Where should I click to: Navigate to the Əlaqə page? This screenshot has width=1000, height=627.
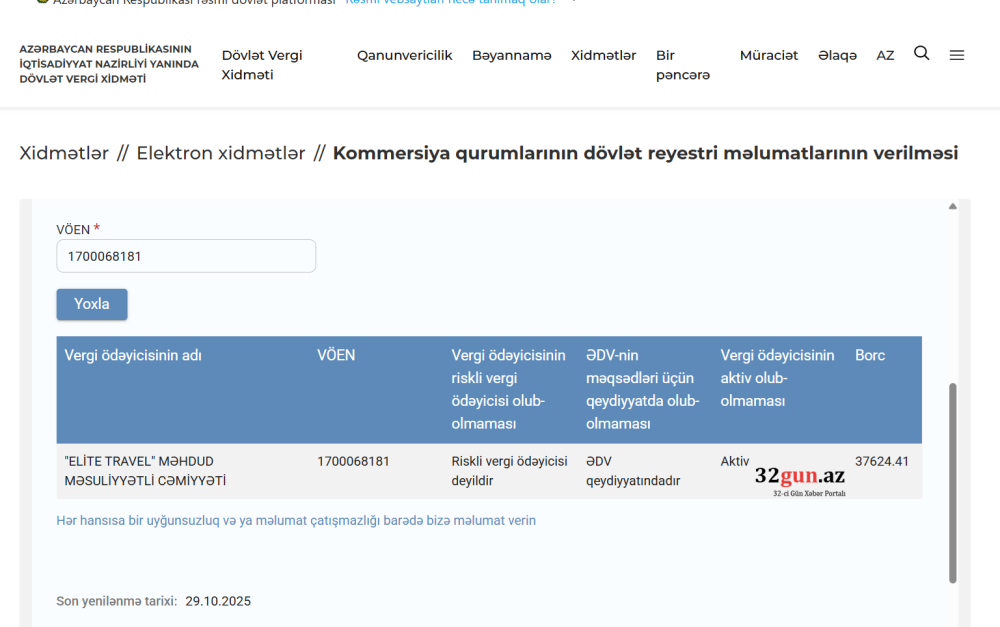click(x=837, y=55)
